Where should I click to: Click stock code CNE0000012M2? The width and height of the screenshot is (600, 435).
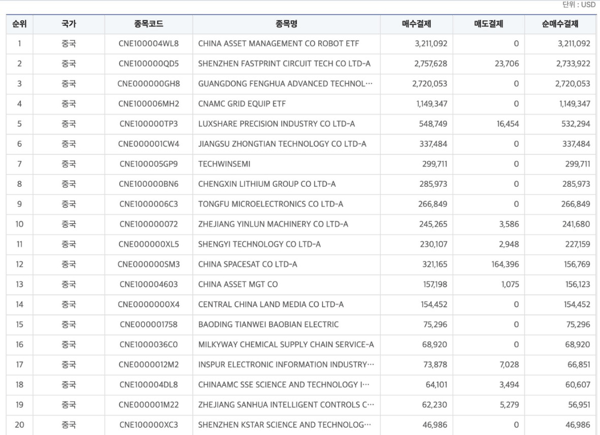pos(148,365)
